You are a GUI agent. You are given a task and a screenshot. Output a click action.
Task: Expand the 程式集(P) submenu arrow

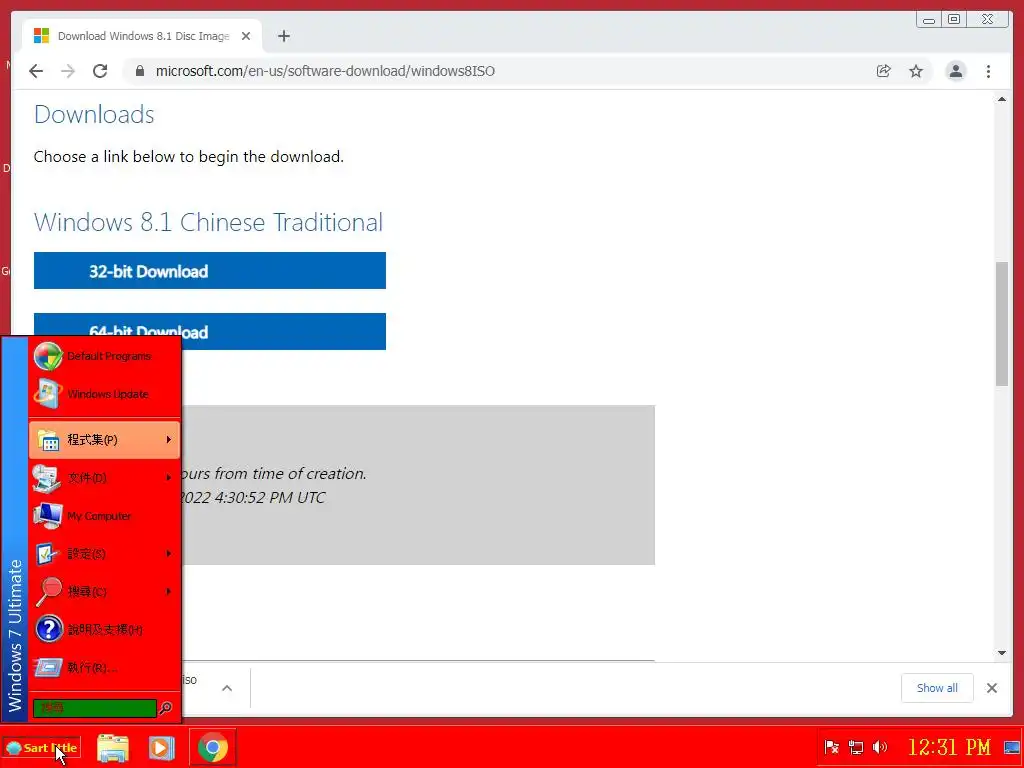(168, 440)
